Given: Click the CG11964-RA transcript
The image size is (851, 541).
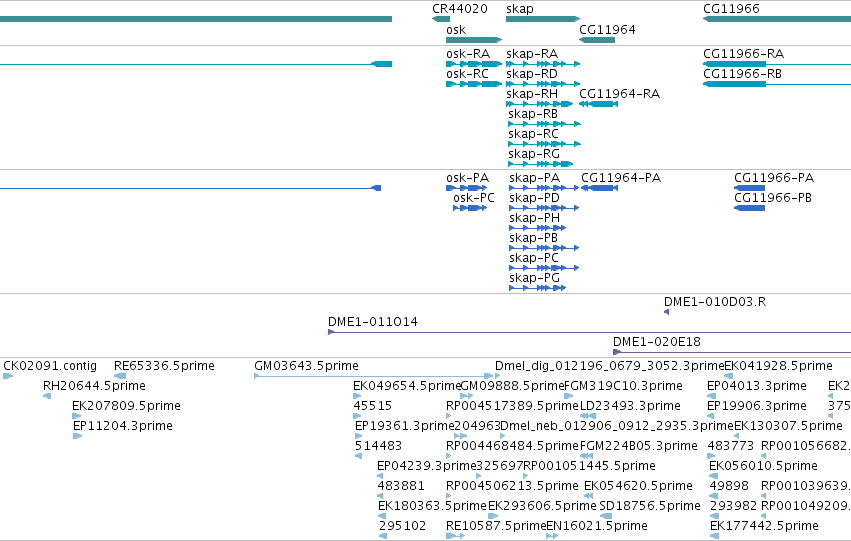Looking at the screenshot, I should pyautogui.click(x=599, y=104).
